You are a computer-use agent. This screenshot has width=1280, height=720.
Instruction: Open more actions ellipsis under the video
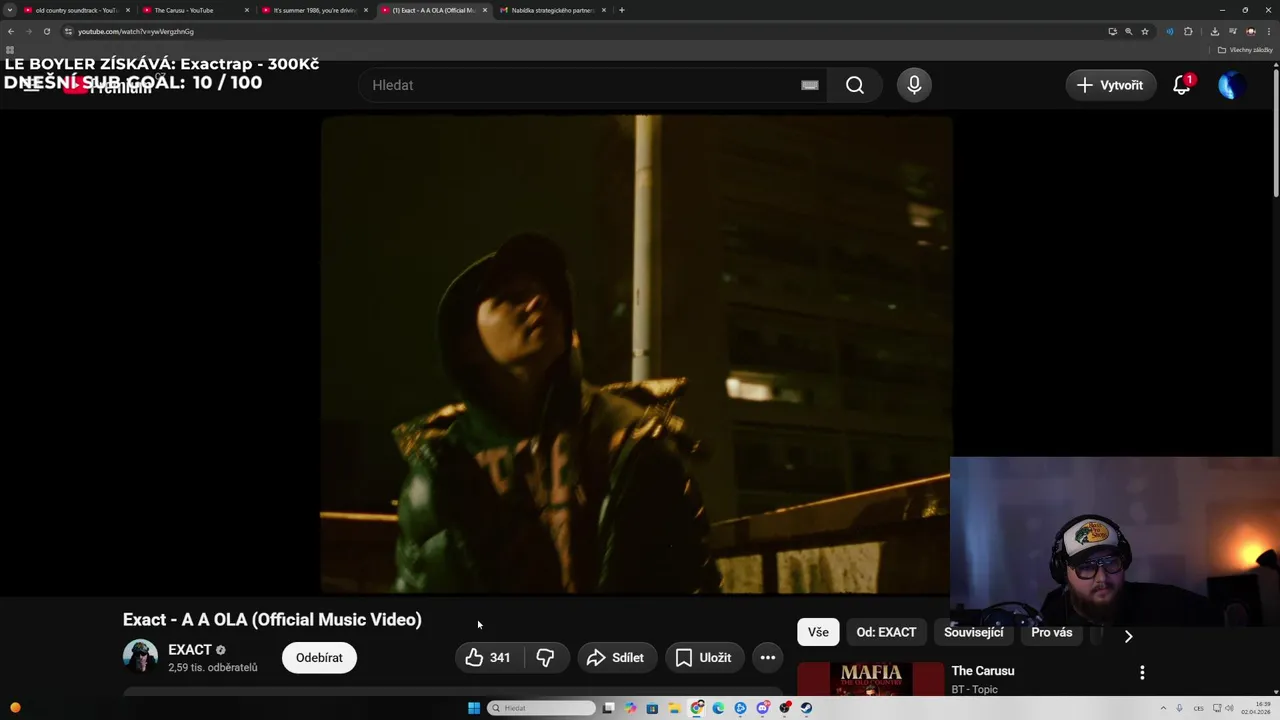[768, 657]
